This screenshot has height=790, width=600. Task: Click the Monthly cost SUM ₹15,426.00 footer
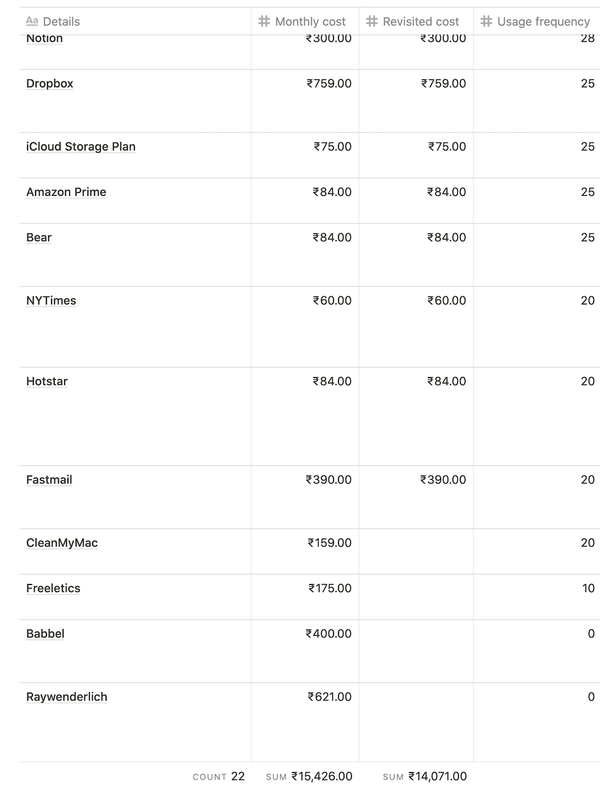[309, 776]
